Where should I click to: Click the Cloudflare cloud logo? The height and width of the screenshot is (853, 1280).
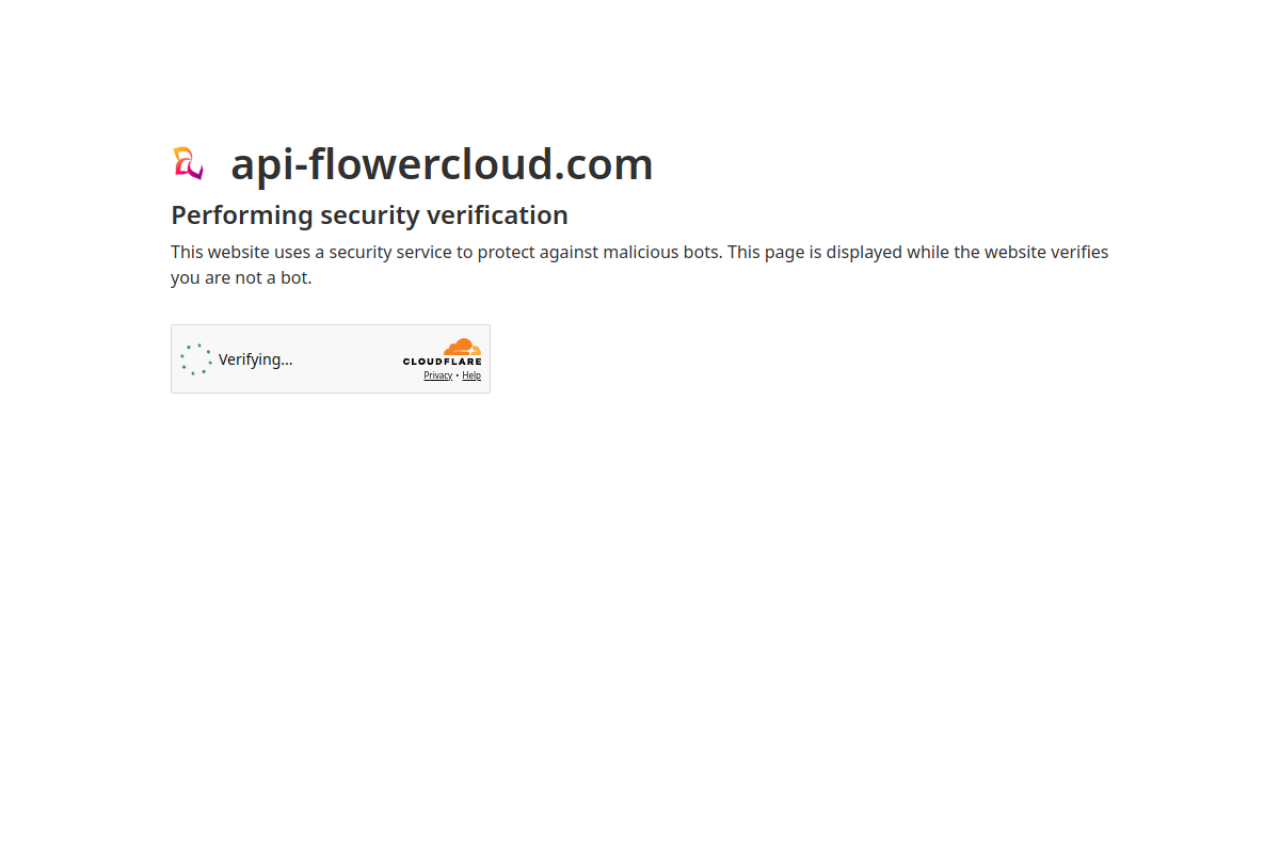click(x=442, y=352)
